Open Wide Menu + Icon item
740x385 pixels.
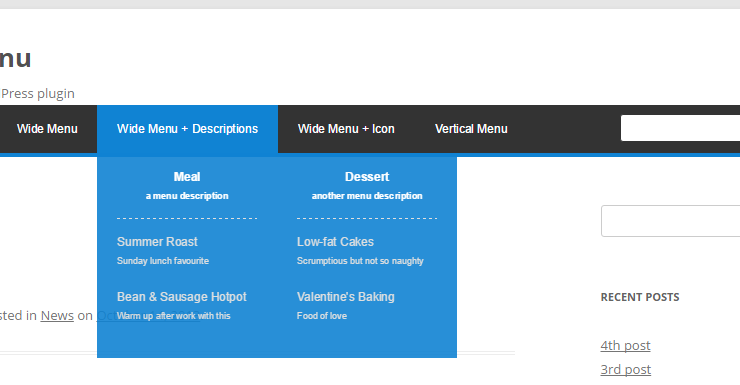coord(346,129)
